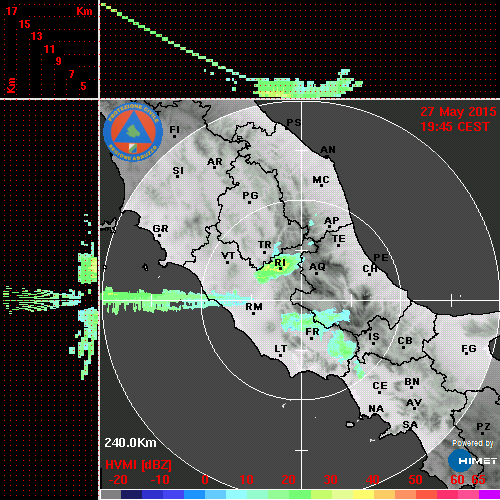Click the yellow swatch above the 40 dBZ label

click(363, 494)
